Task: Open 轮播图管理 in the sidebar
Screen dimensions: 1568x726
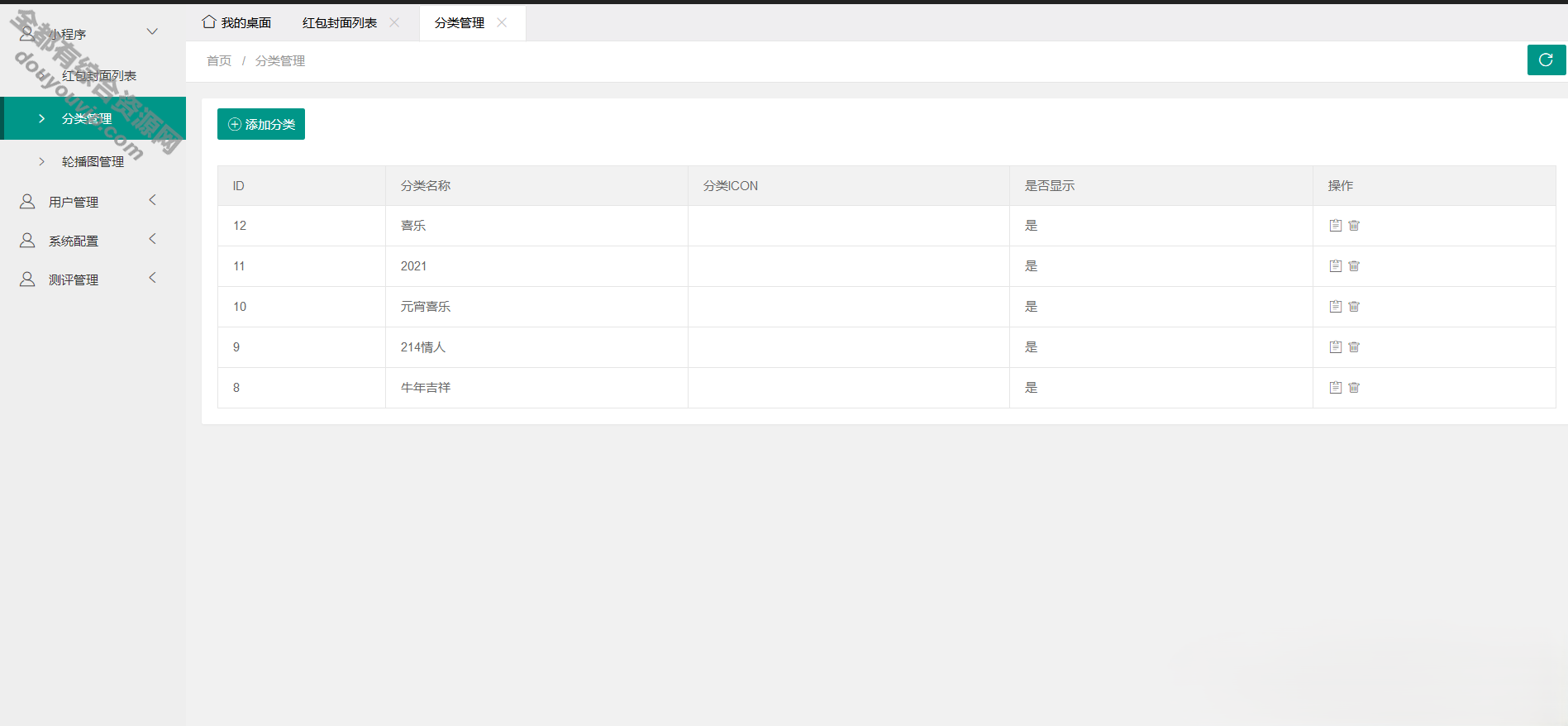Action: pyautogui.click(x=93, y=161)
